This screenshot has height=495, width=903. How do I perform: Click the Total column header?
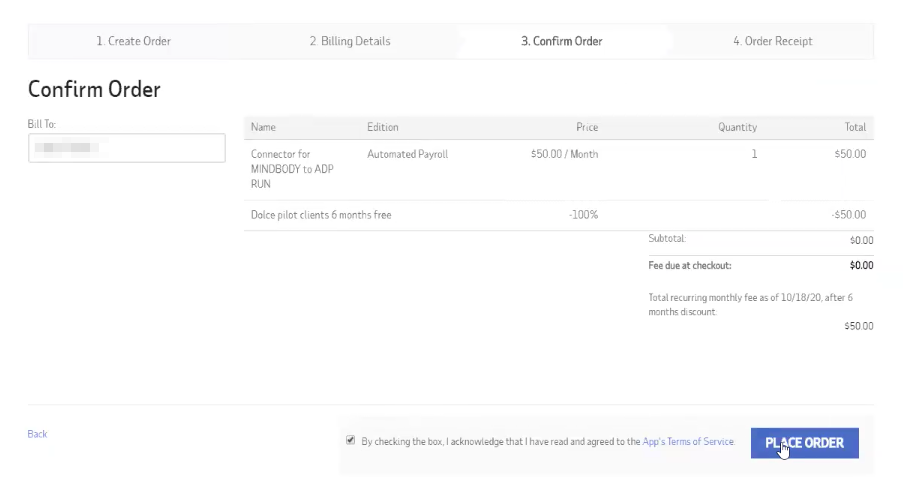coord(855,127)
